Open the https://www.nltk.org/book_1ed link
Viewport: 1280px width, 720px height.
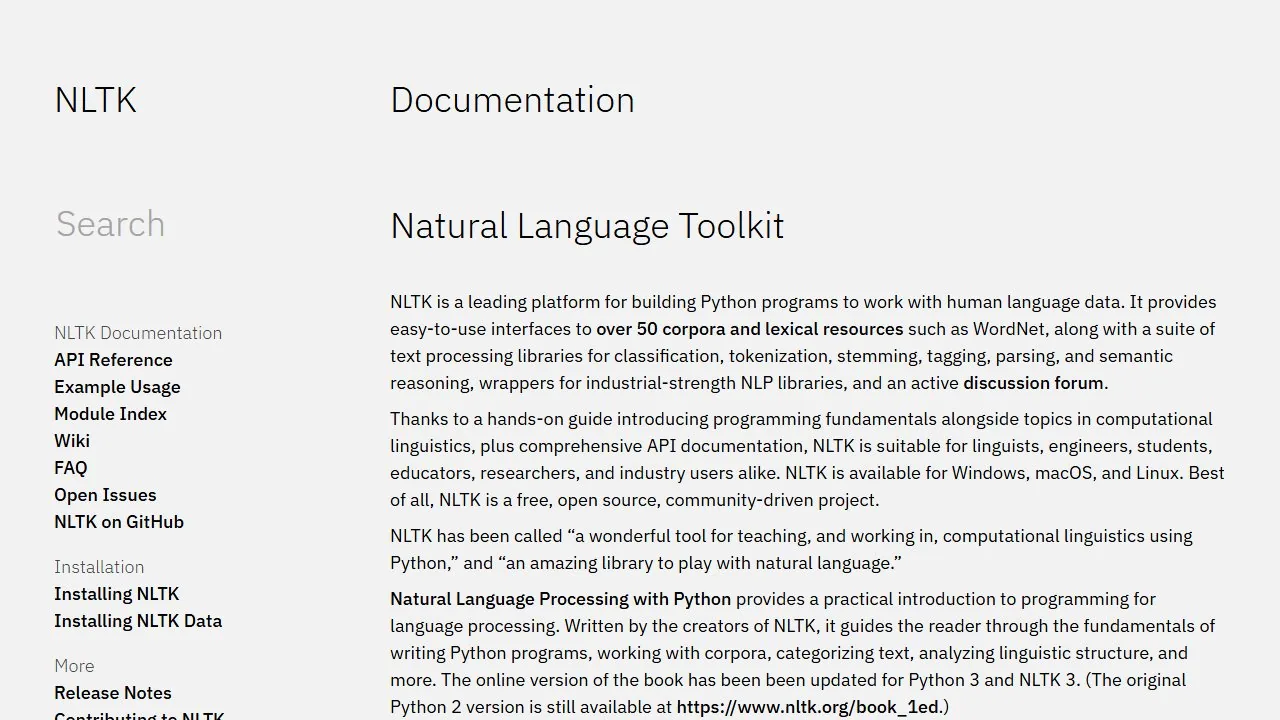(x=808, y=707)
